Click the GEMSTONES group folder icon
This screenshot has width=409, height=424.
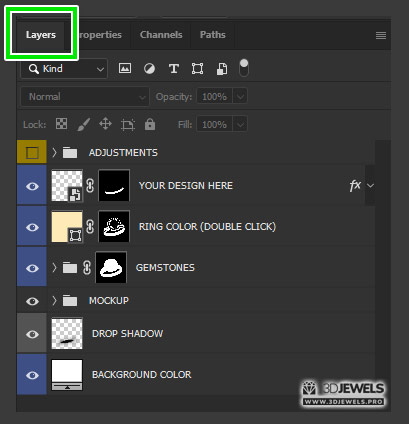click(70, 267)
